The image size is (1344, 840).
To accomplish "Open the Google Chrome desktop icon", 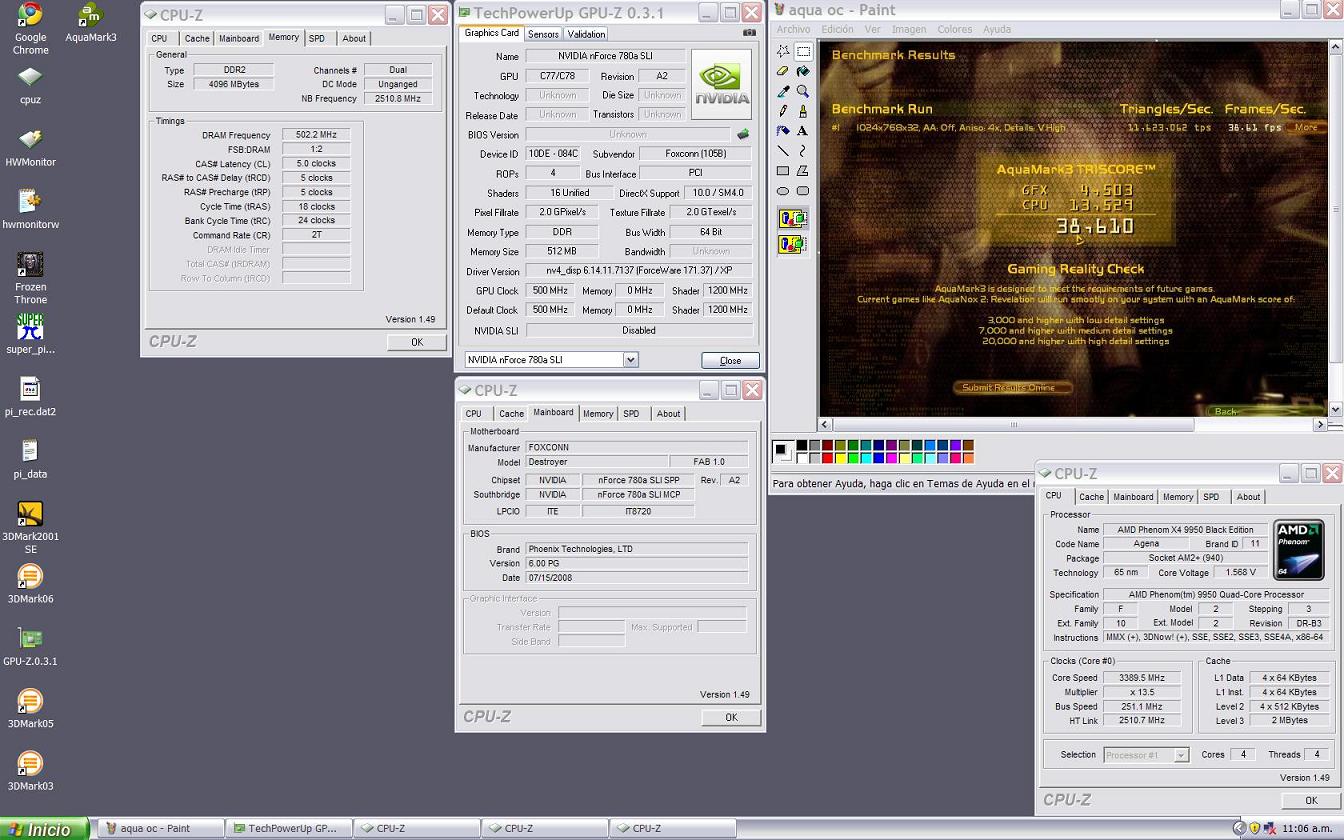I will click(x=30, y=29).
